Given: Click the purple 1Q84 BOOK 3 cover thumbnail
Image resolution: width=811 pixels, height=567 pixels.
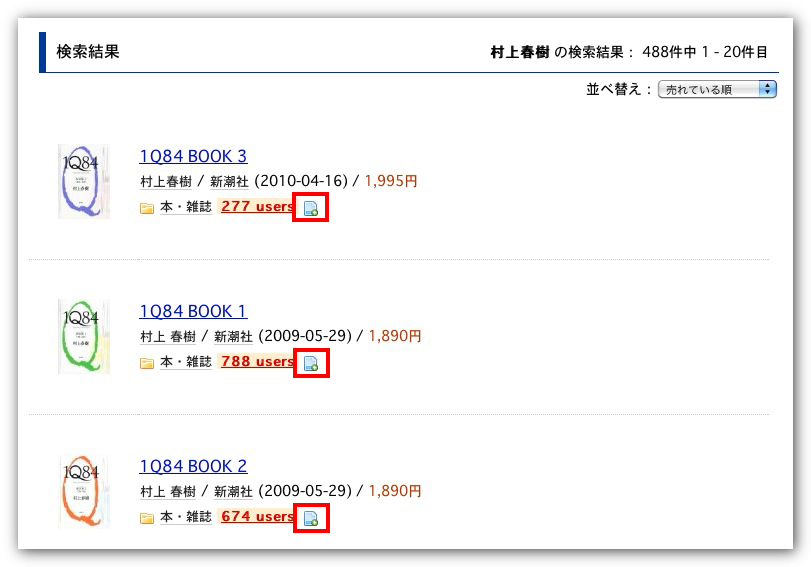Looking at the screenshot, I should [x=84, y=181].
